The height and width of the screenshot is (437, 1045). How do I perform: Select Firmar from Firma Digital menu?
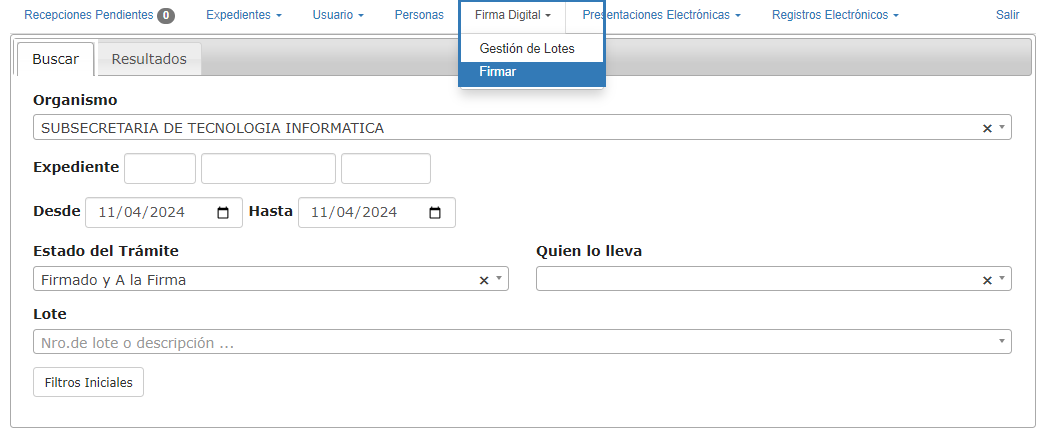(x=498, y=72)
